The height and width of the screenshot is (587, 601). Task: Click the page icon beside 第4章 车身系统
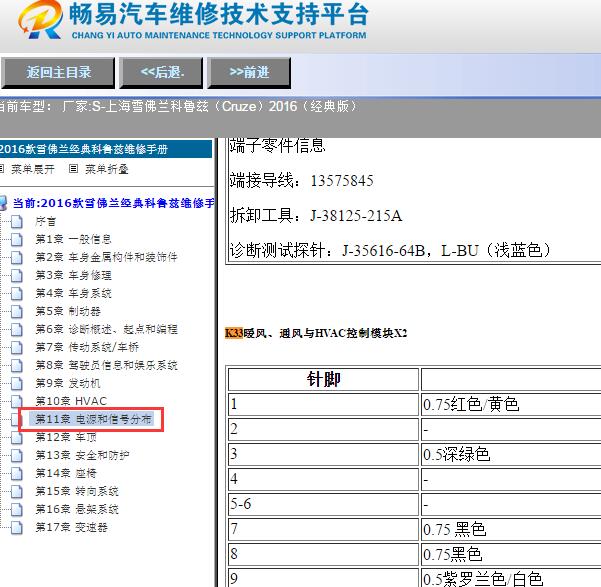point(16,293)
